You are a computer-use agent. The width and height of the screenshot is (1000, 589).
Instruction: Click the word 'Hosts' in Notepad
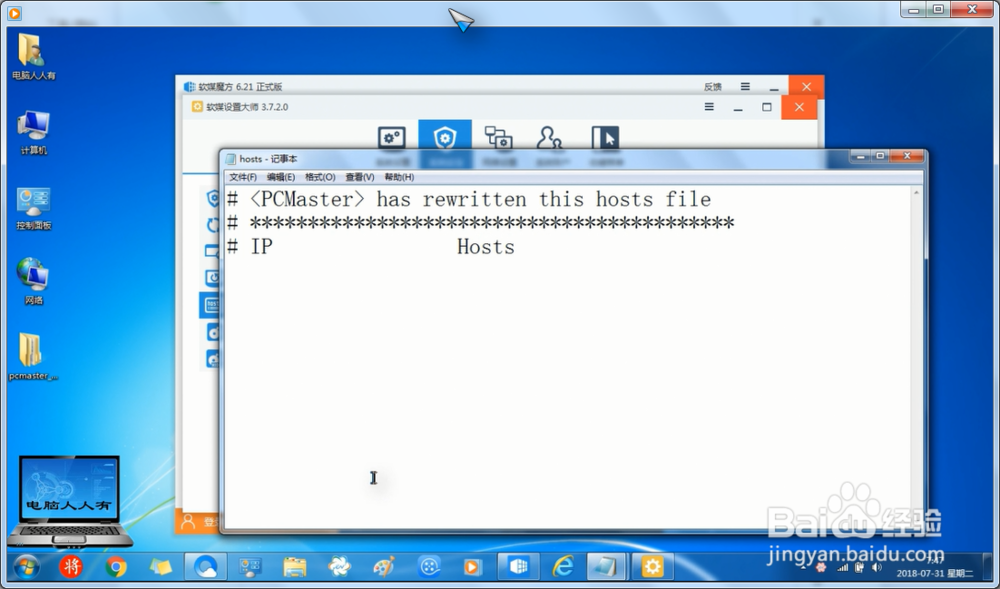click(x=485, y=247)
